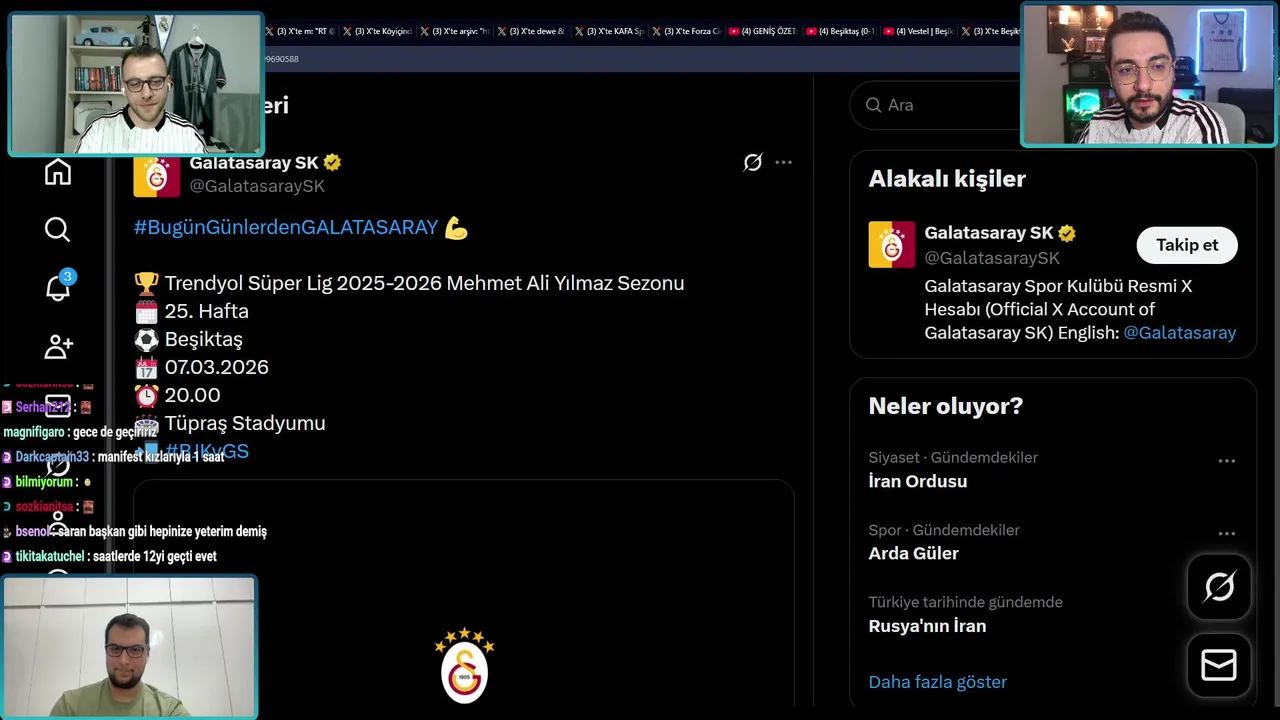1280x720 pixels.
Task: Open the floating Messages envelope button
Action: [1219, 665]
